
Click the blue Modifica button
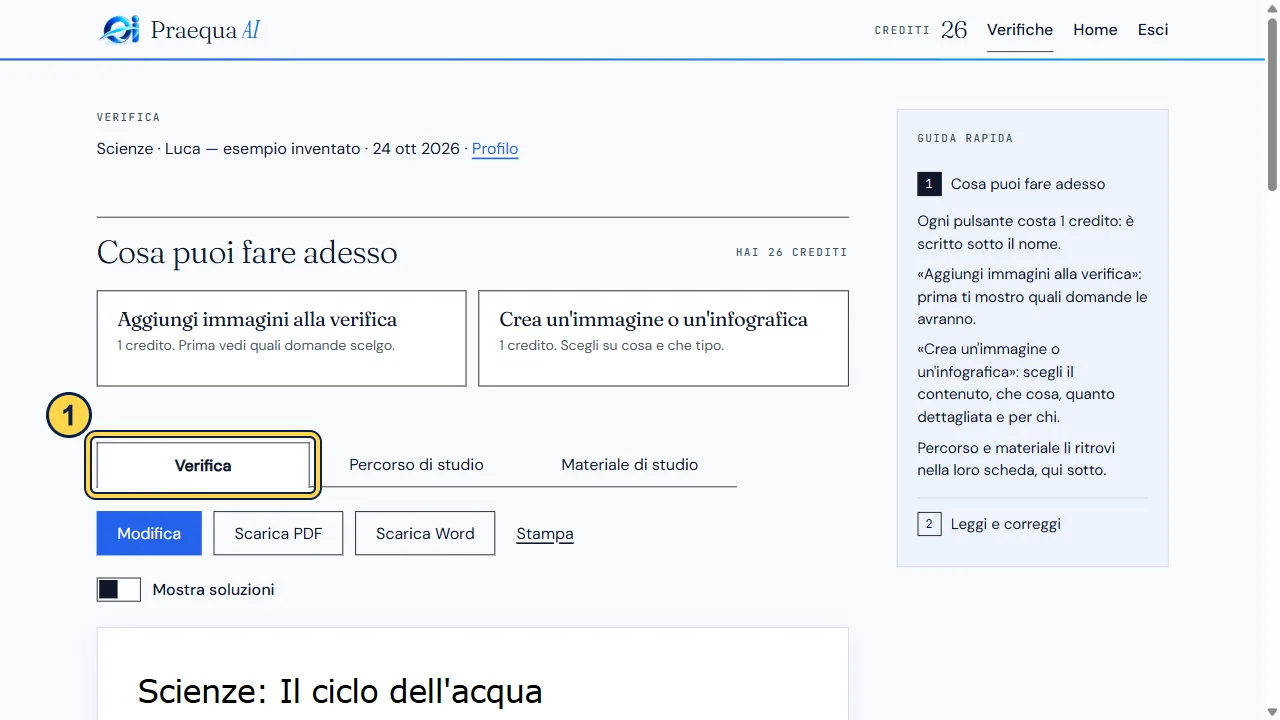149,533
